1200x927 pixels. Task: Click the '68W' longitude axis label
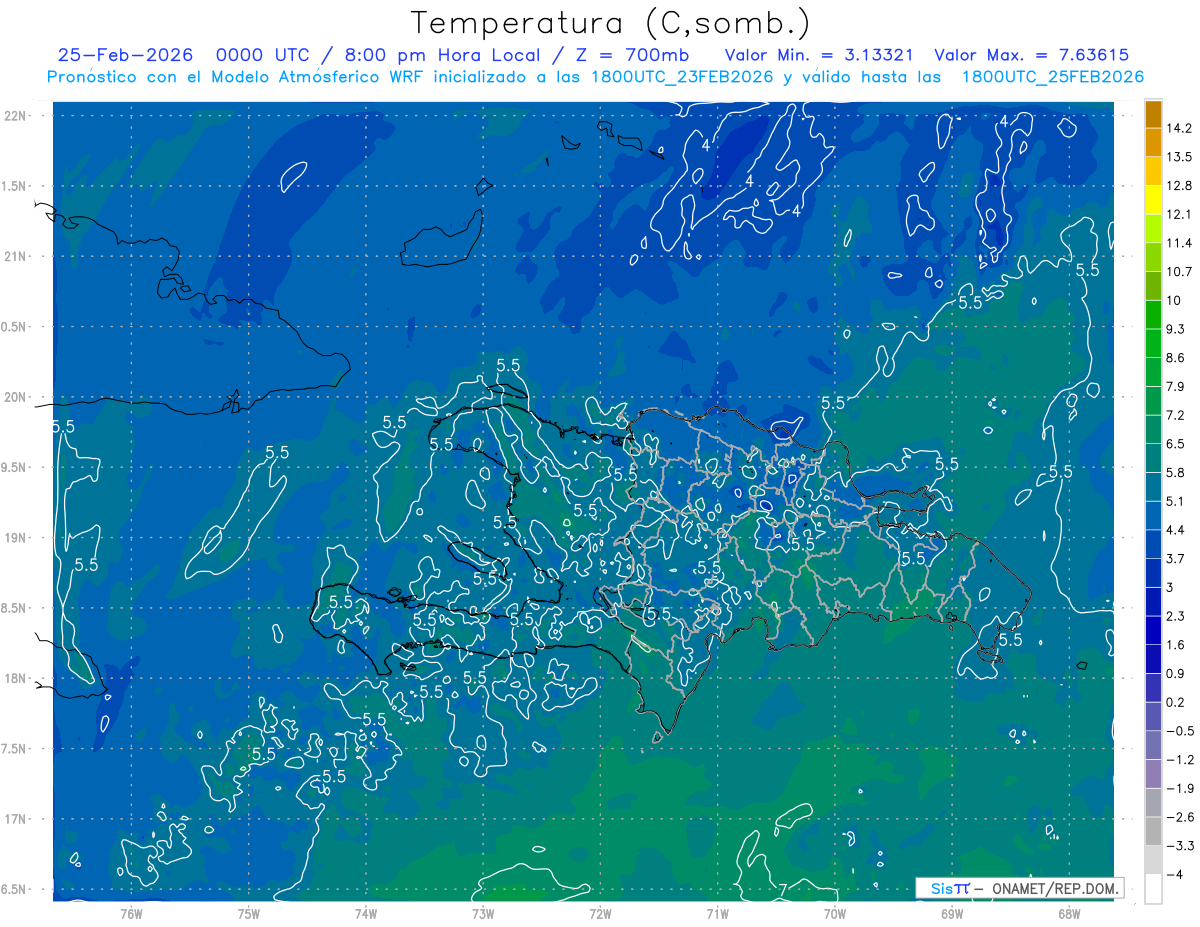click(x=1069, y=914)
